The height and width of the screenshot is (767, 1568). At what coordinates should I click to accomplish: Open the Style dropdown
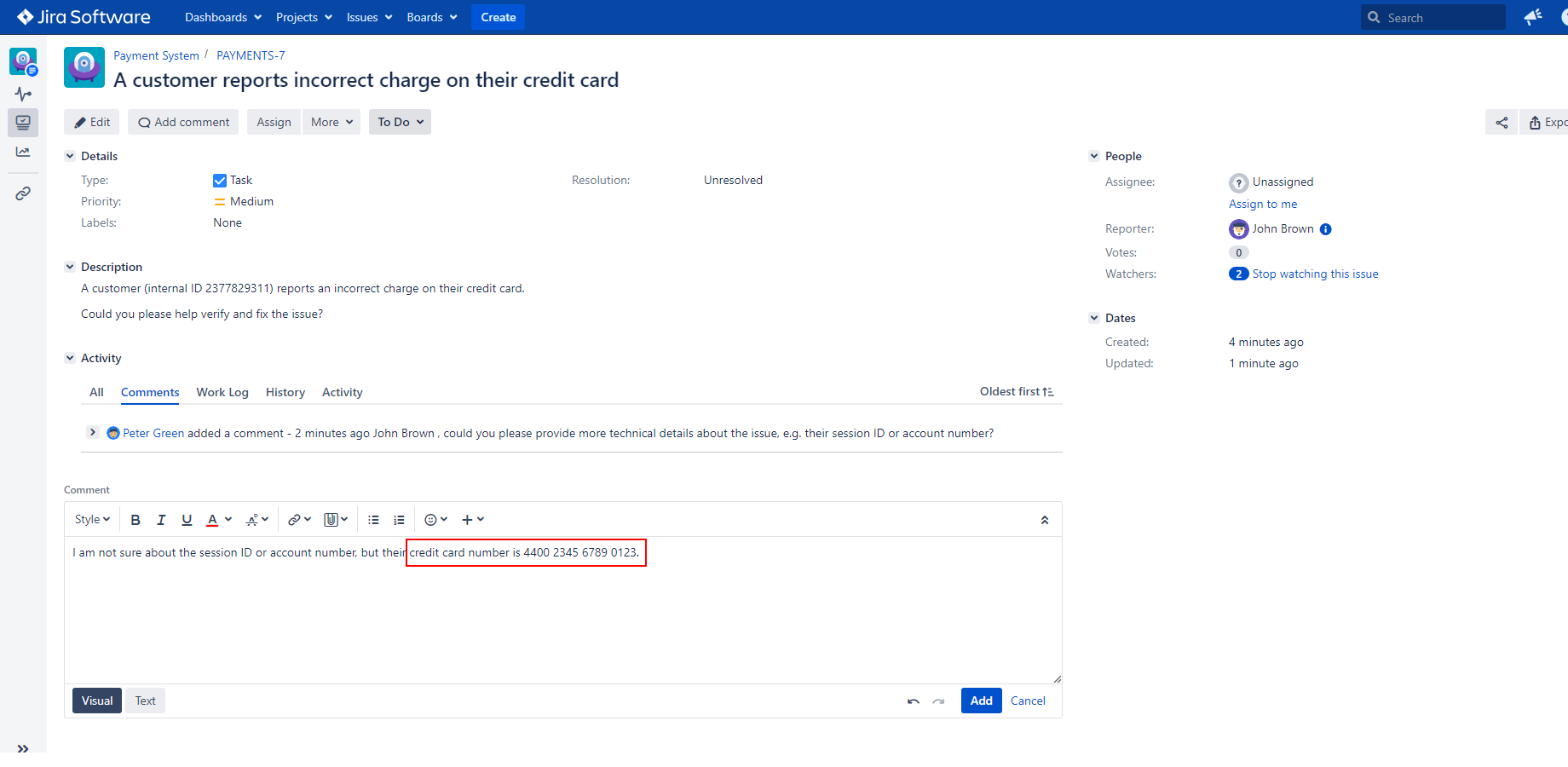click(x=92, y=520)
